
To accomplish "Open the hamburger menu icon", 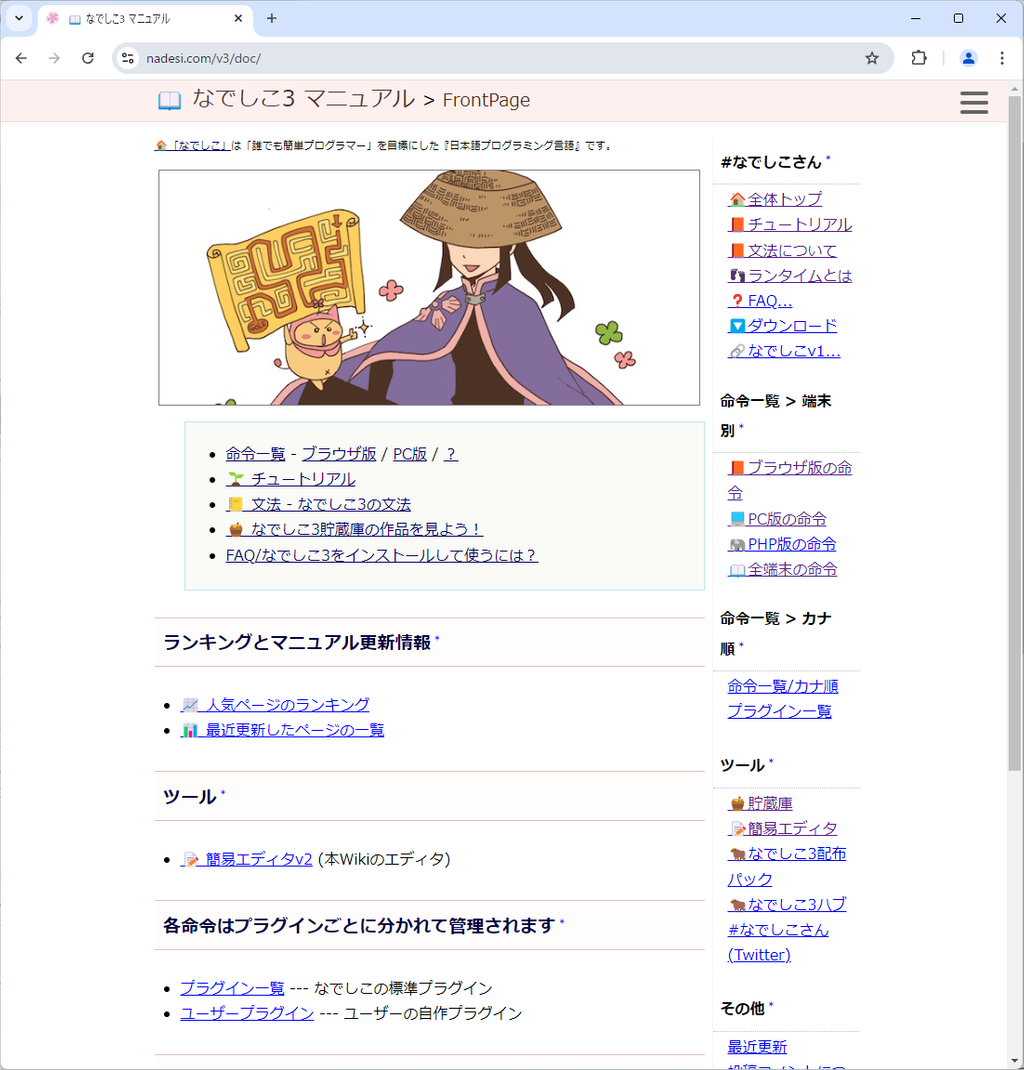I will 973,102.
